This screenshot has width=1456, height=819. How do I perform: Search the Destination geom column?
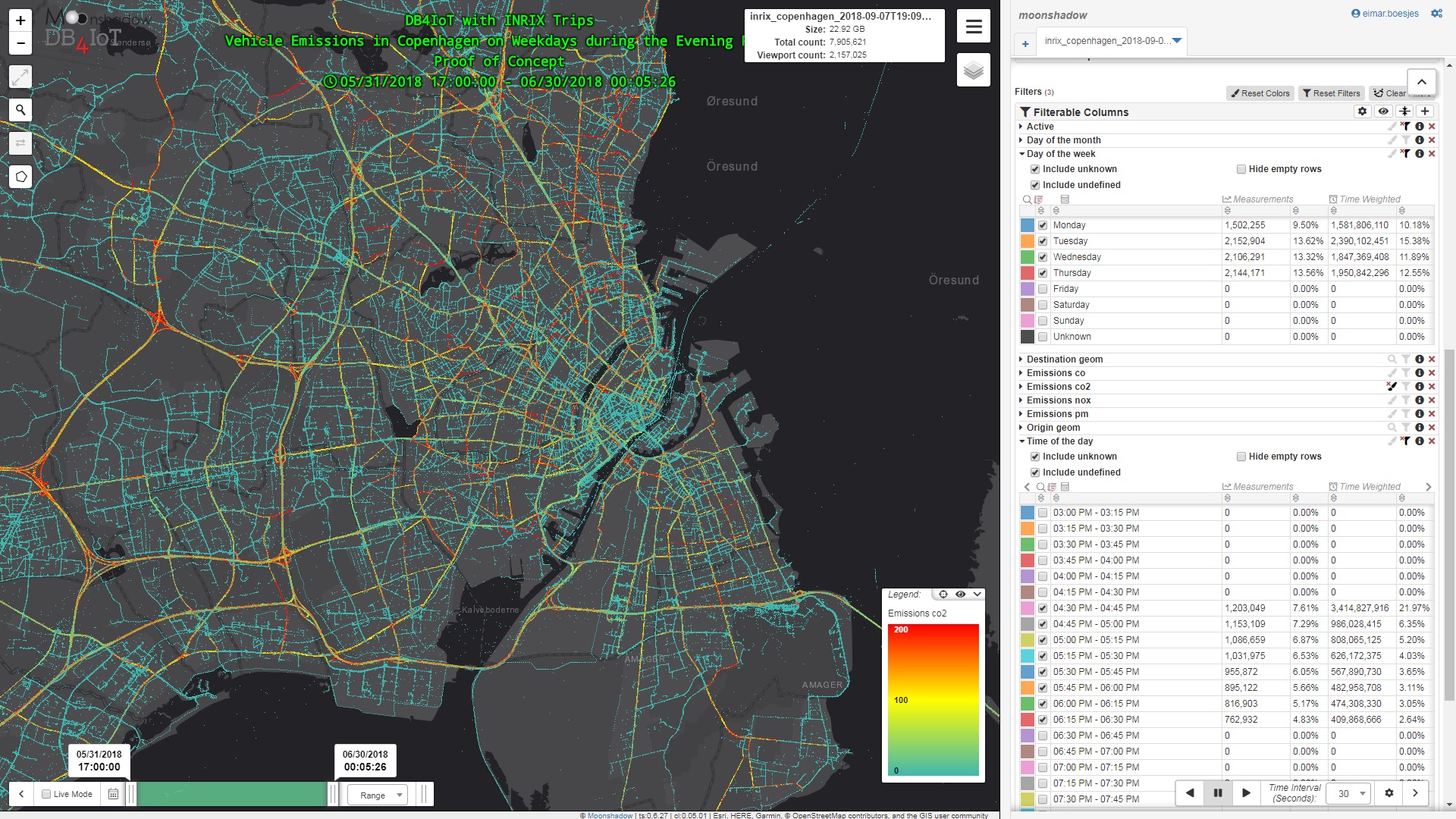[1392, 359]
